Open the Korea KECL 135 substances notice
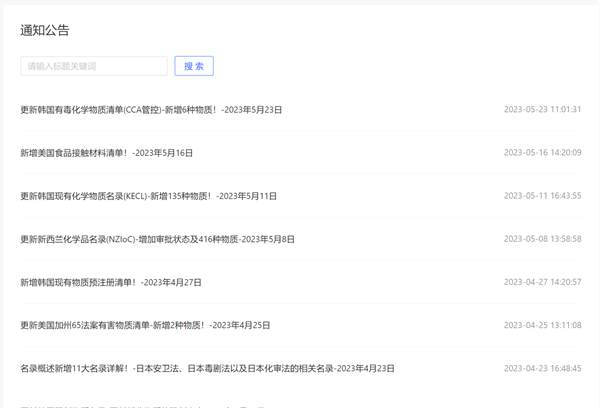600x408 pixels. click(x=148, y=196)
